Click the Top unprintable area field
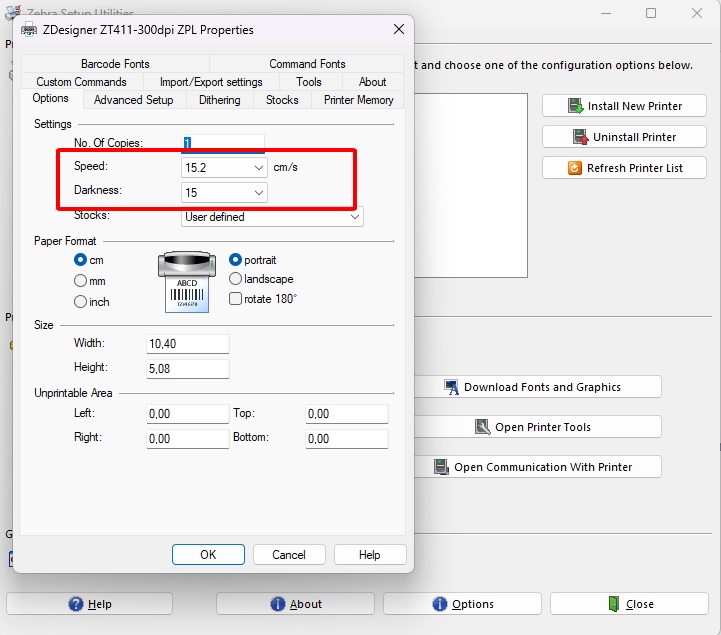721x635 pixels. click(347, 414)
